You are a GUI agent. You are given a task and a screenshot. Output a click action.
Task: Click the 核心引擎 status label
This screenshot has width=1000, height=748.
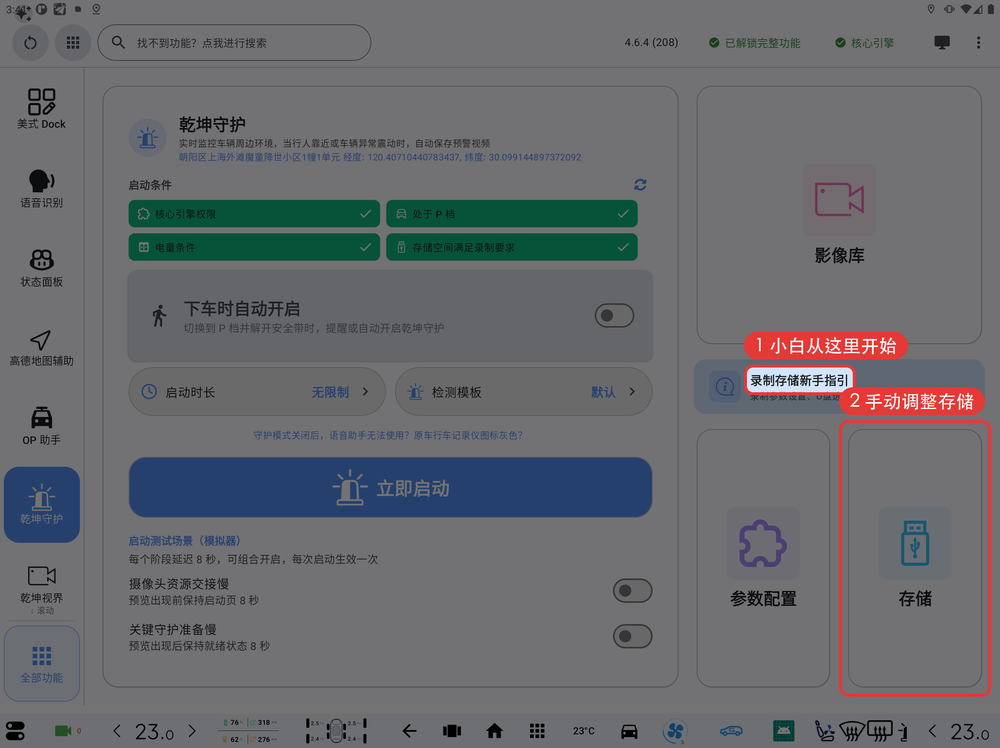[864, 43]
